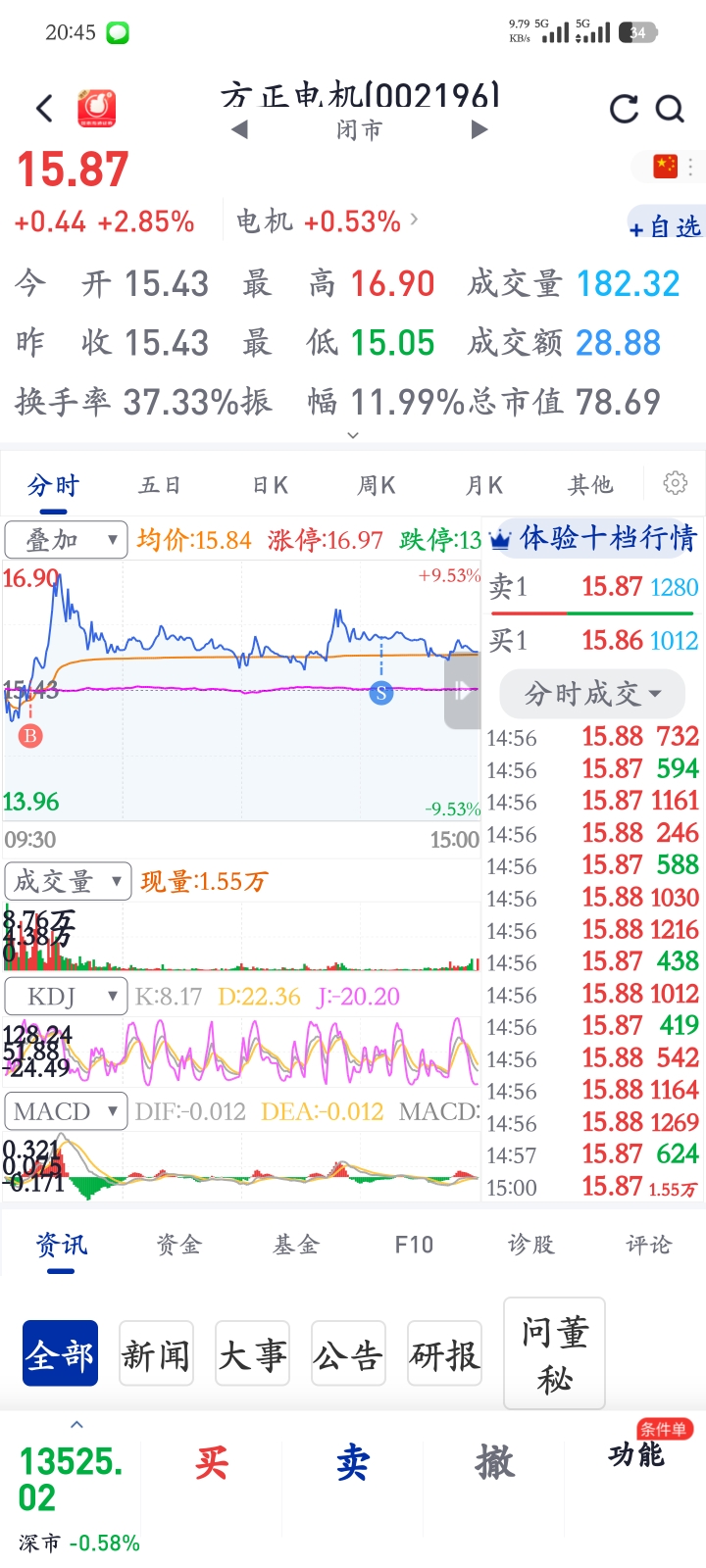Select the 月K chart tab

click(x=483, y=485)
